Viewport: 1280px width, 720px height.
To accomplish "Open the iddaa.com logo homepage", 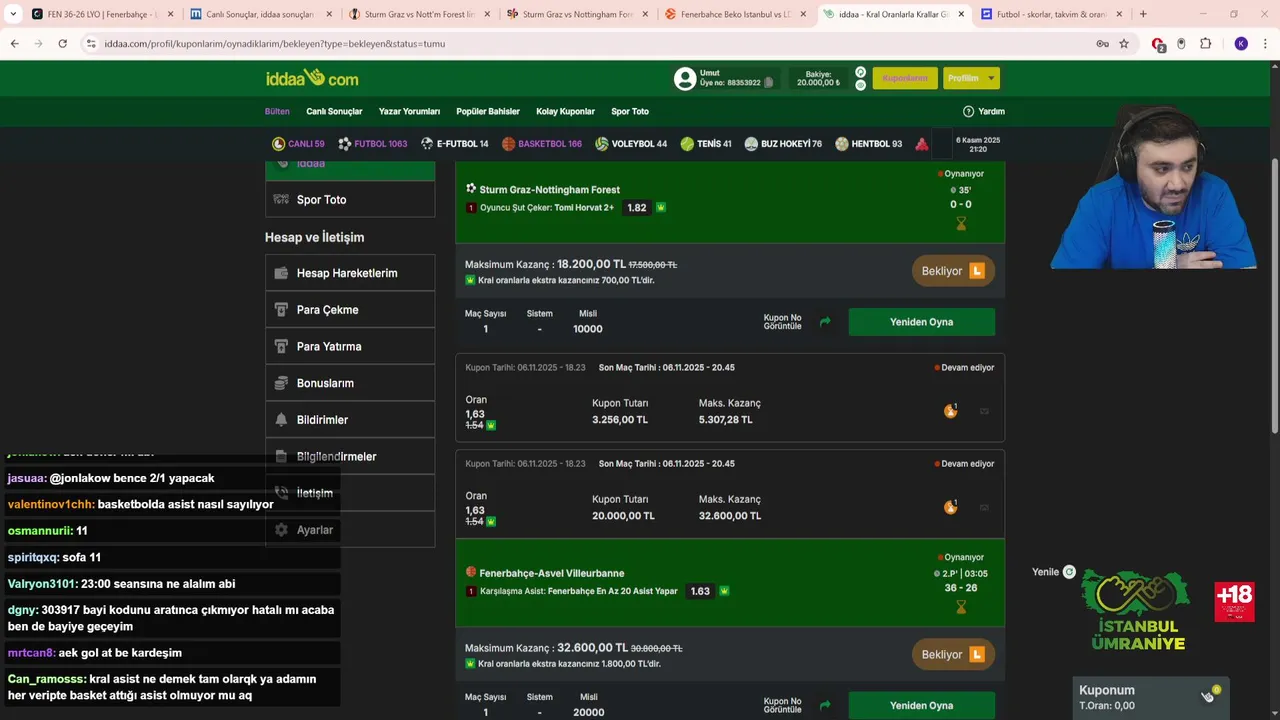I will pos(311,78).
